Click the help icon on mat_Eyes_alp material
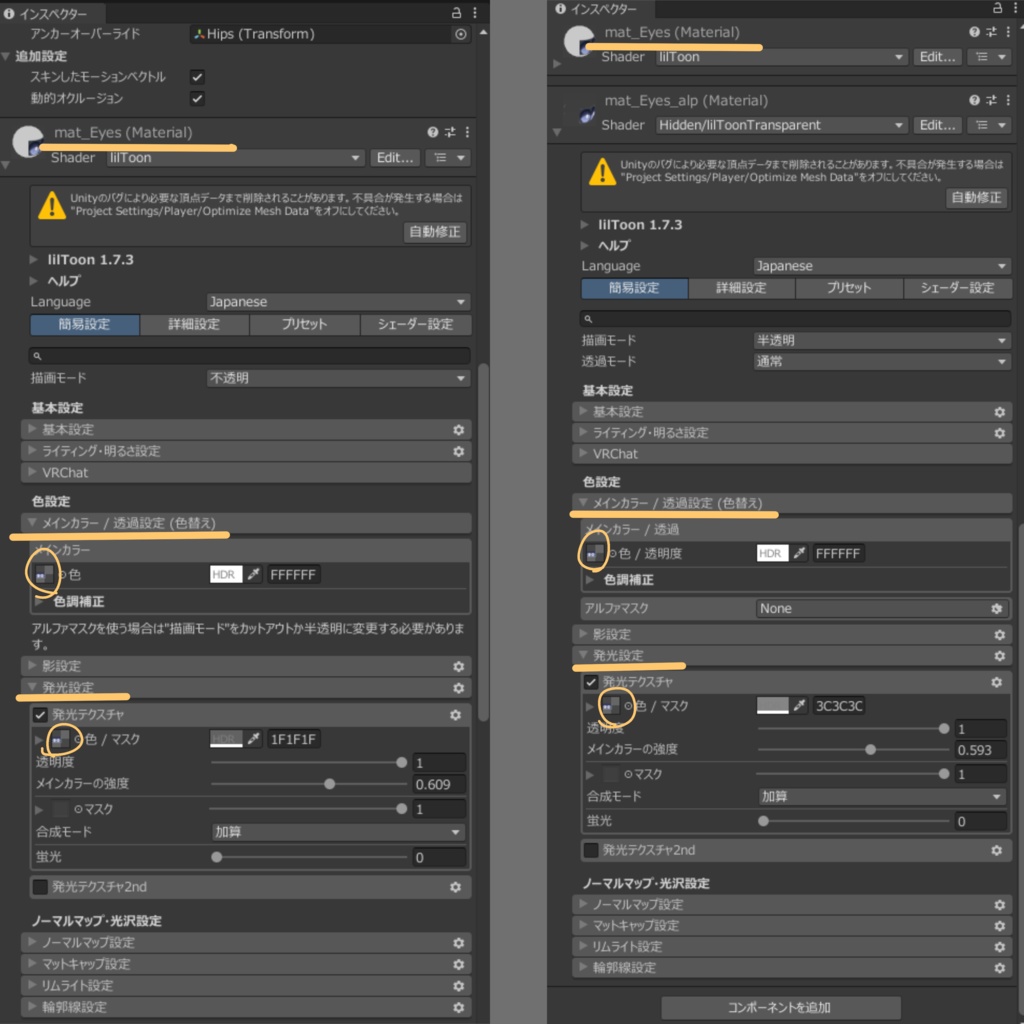Viewport: 1024px width, 1024px height. click(x=975, y=101)
